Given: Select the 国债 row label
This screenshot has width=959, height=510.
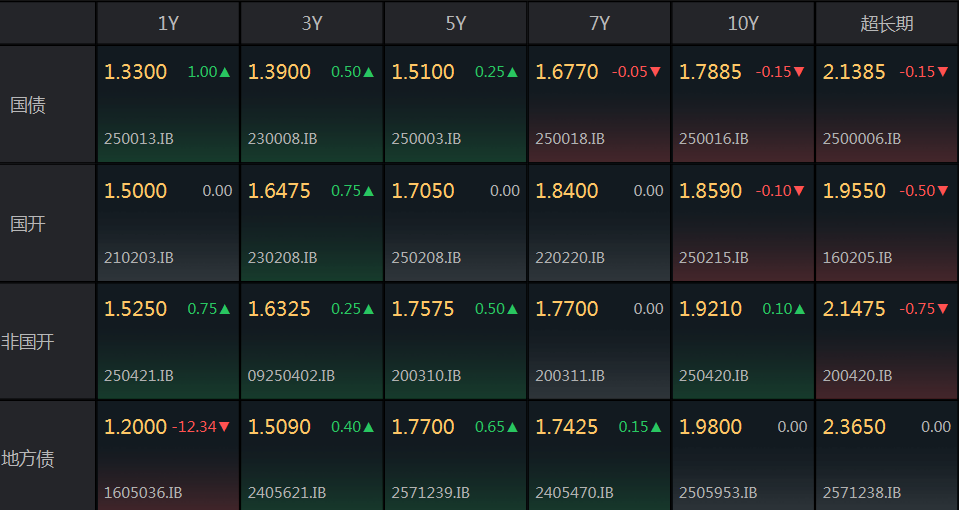Looking at the screenshot, I should (x=28, y=105).
